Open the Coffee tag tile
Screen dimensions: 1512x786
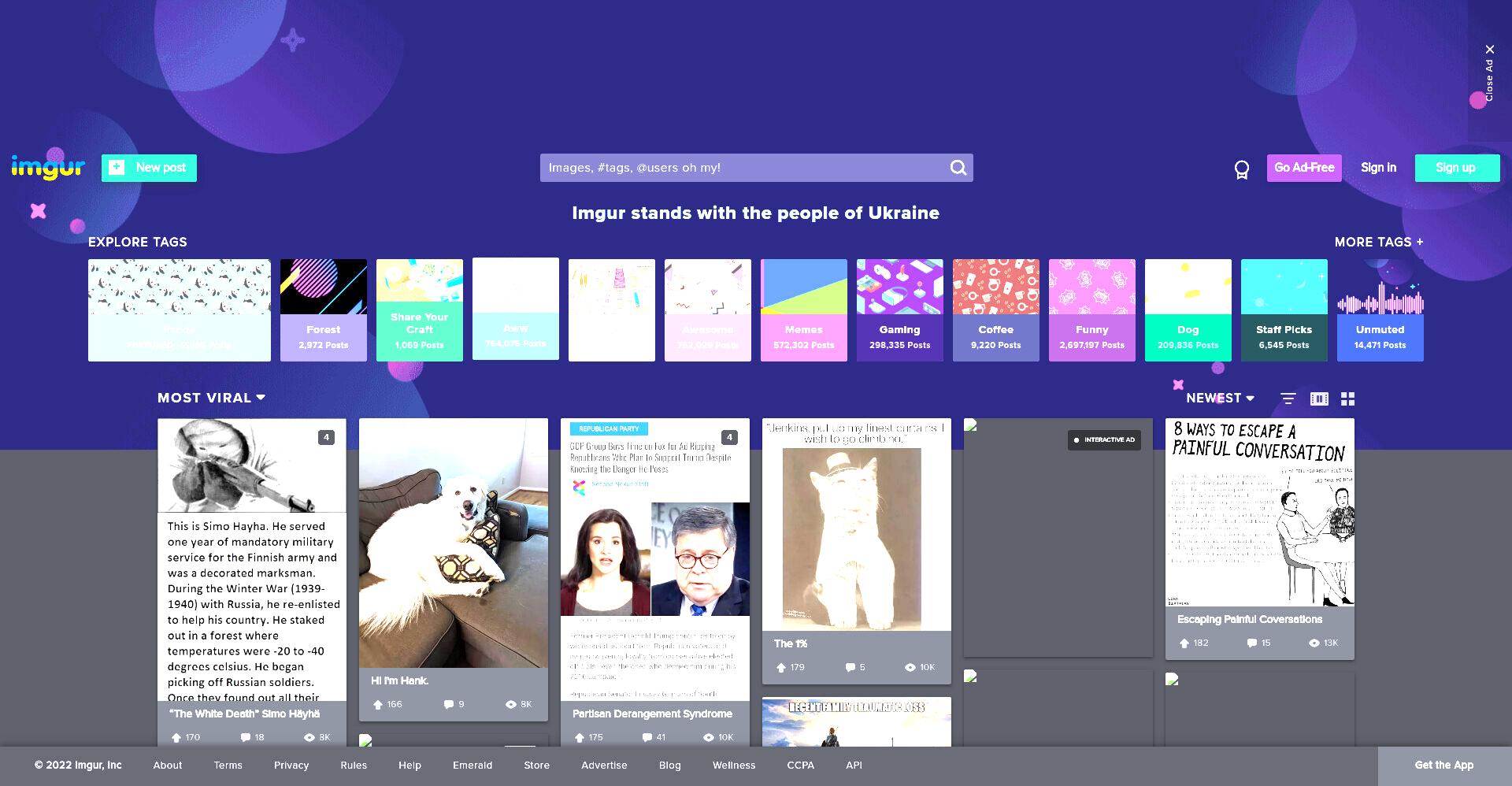(996, 310)
